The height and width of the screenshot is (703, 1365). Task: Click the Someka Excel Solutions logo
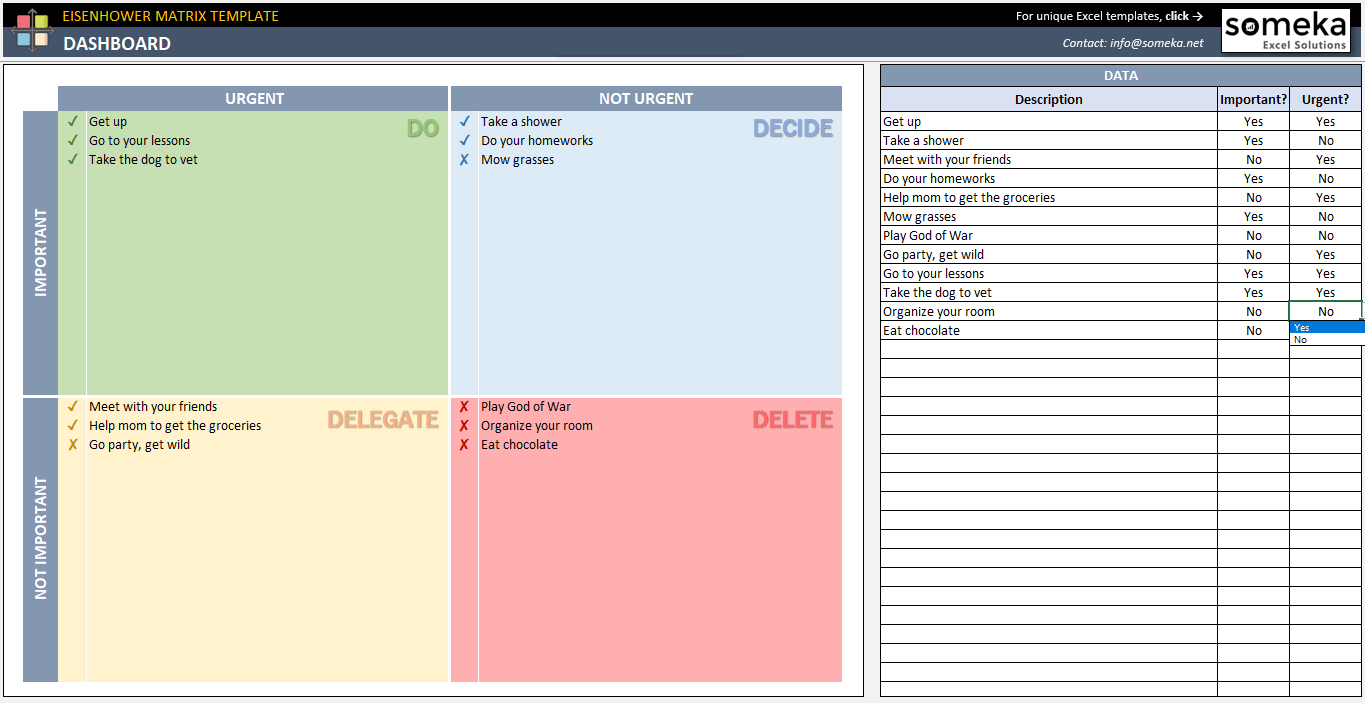(1285, 29)
